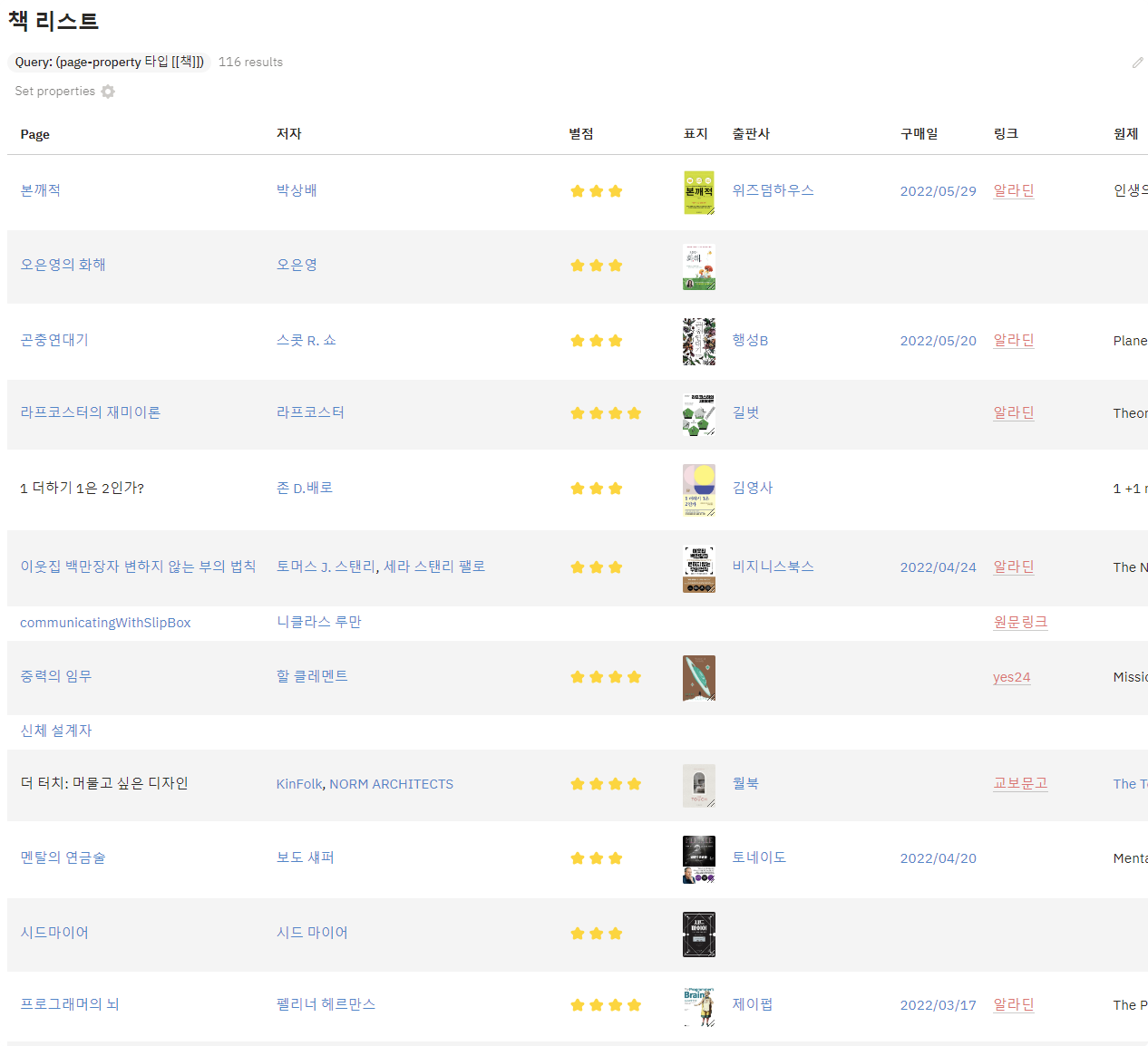The image size is (1148, 1046).
Task: Select the Query page-property filter pill
Action: [x=109, y=62]
